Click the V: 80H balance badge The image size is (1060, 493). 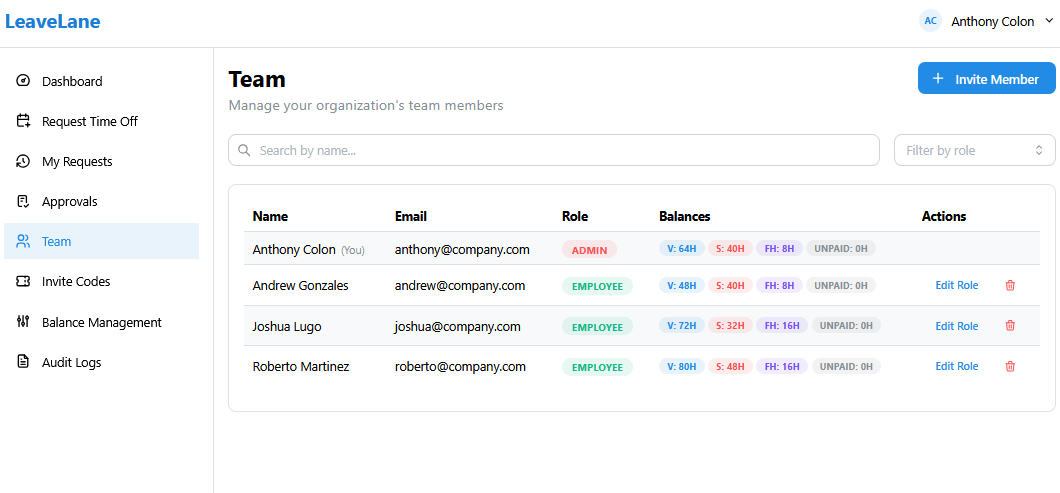pyautogui.click(x=681, y=367)
